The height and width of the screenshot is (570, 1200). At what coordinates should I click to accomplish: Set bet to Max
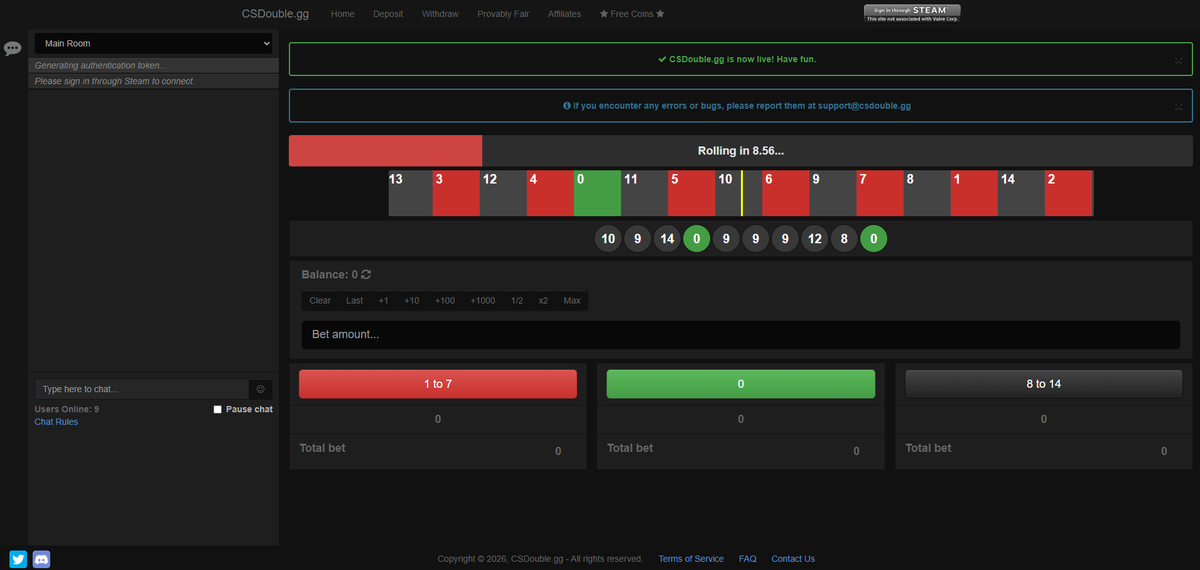[x=572, y=301]
